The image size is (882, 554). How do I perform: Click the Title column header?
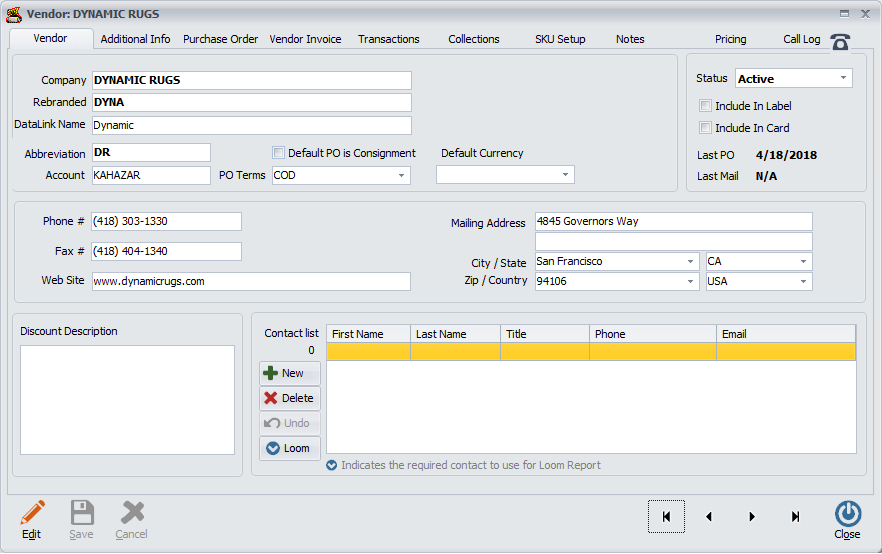(545, 334)
